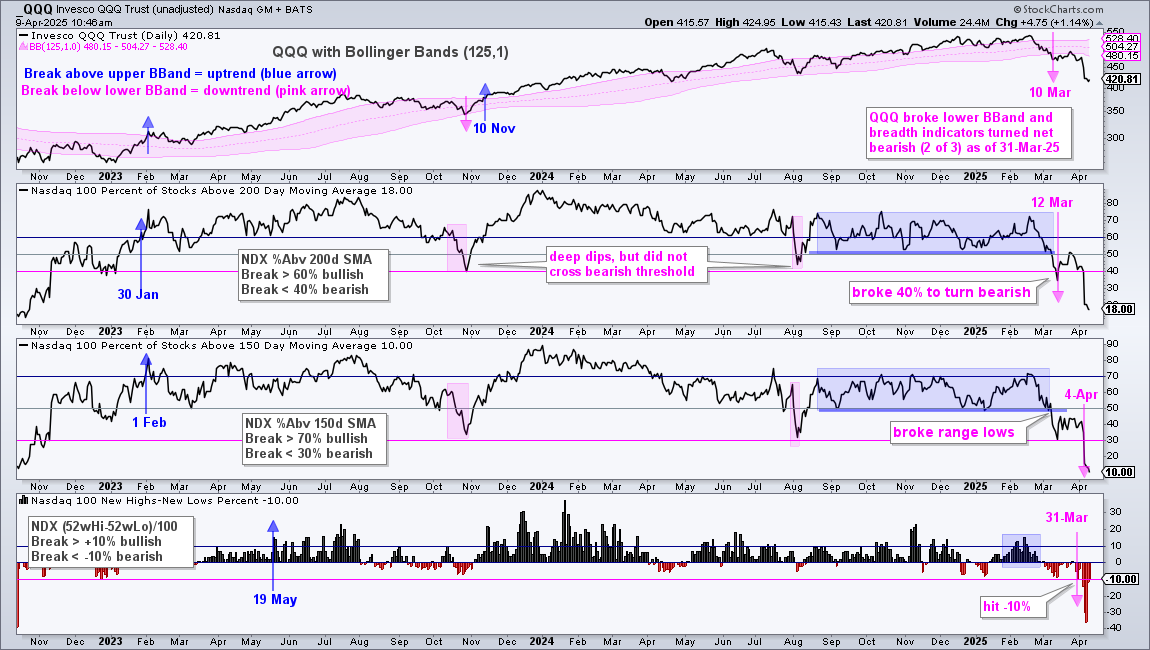This screenshot has height=650, width=1150.
Task: Click the 420.81 last price tag
Action: (1122, 79)
